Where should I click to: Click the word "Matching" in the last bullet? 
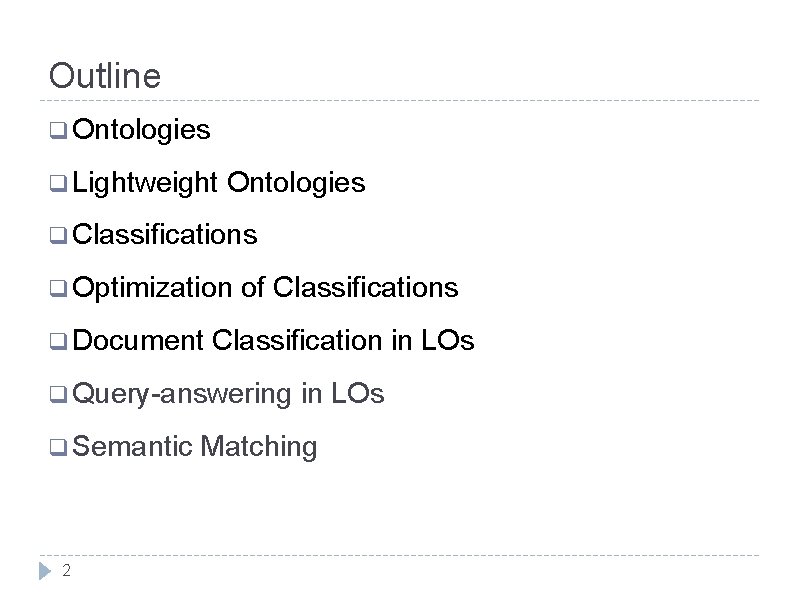point(258,447)
